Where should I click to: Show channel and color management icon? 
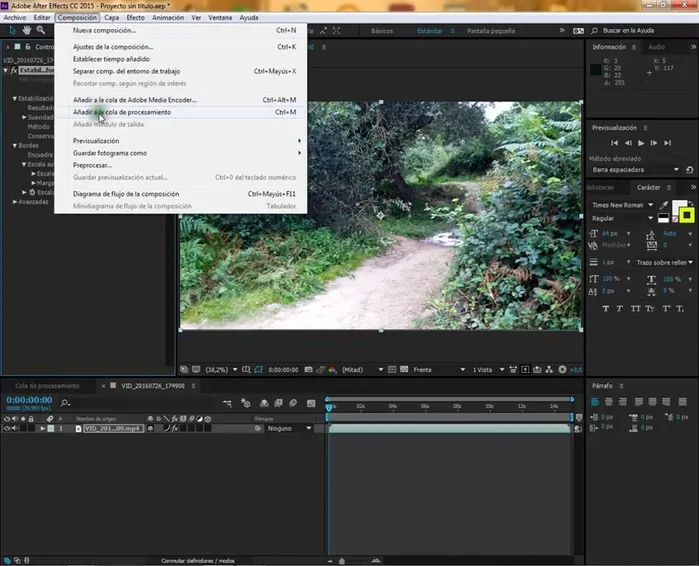332,369
